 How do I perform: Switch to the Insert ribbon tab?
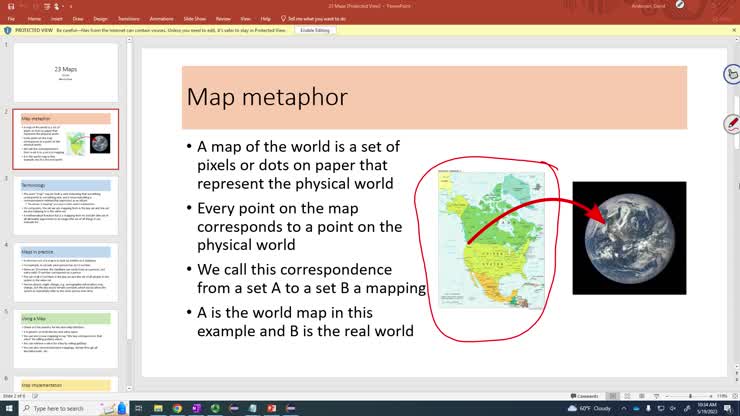pyautogui.click(x=57, y=19)
